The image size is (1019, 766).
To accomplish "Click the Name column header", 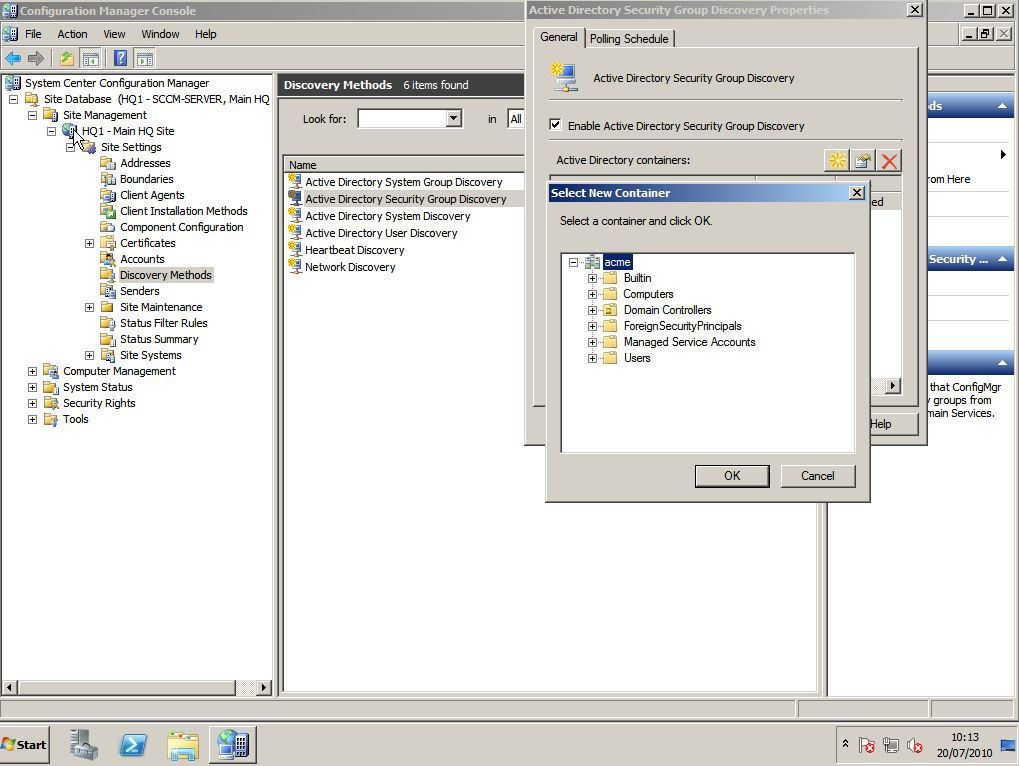I will point(404,165).
